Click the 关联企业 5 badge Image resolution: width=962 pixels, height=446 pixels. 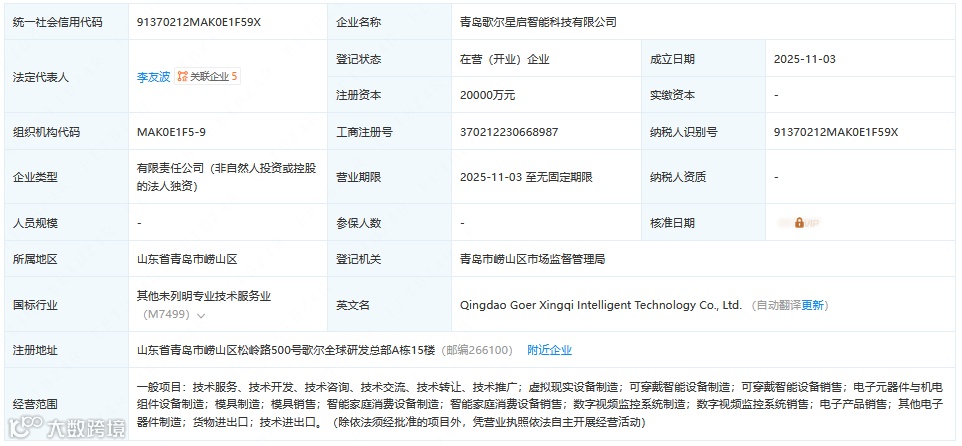[x=207, y=77]
